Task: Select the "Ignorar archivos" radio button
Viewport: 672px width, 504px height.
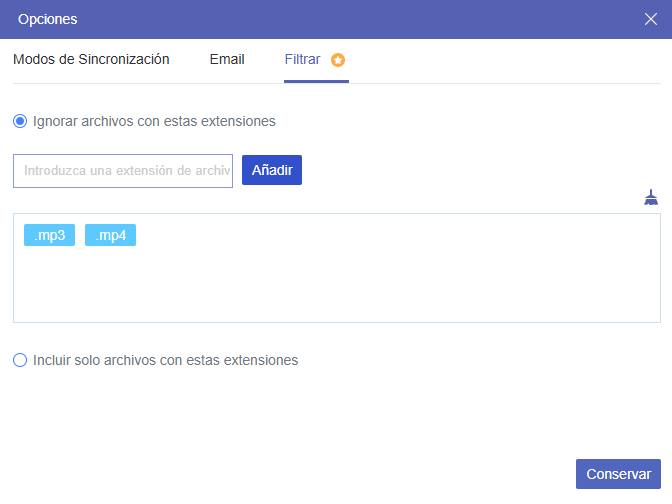Action: click(20, 121)
